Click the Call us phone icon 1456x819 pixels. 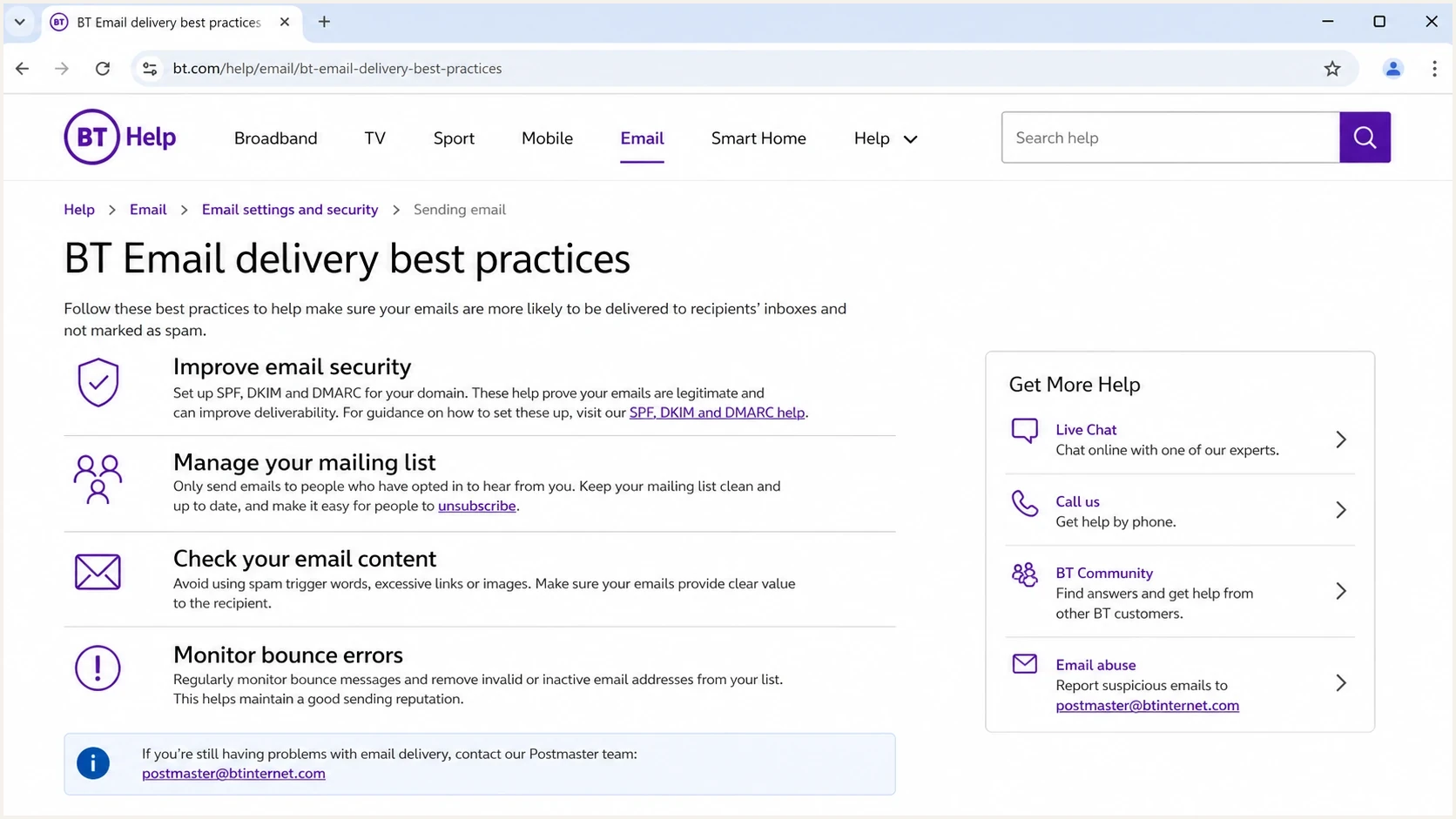click(1025, 503)
